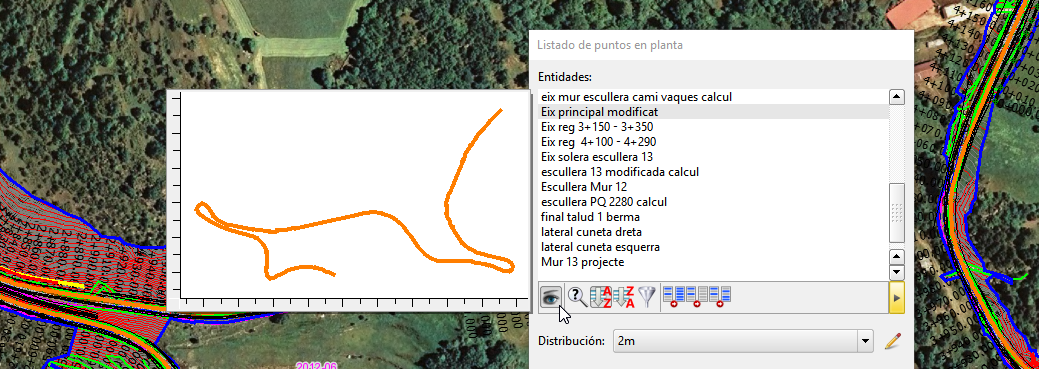Open the funnel filter tool
The image size is (1039, 369).
pos(647,297)
